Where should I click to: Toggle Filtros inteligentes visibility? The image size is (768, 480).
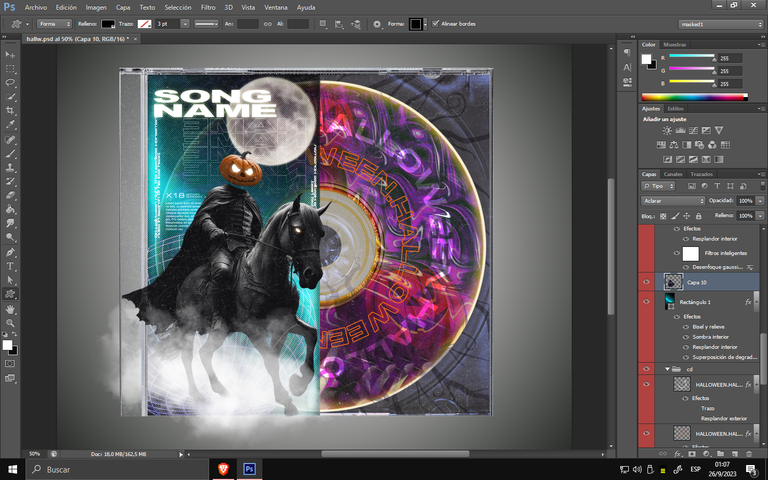pyautogui.click(x=676, y=253)
